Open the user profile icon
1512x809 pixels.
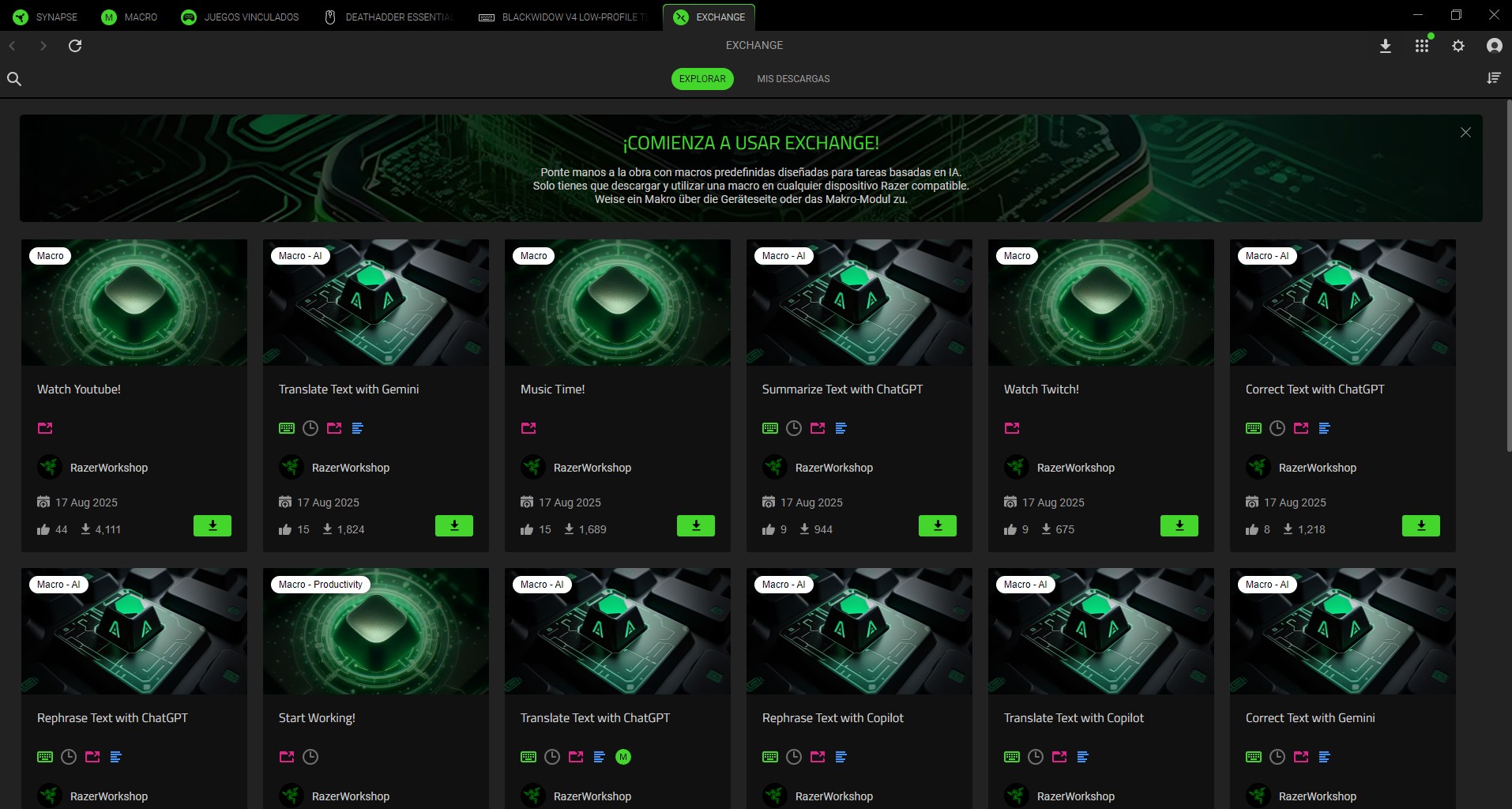click(1494, 46)
